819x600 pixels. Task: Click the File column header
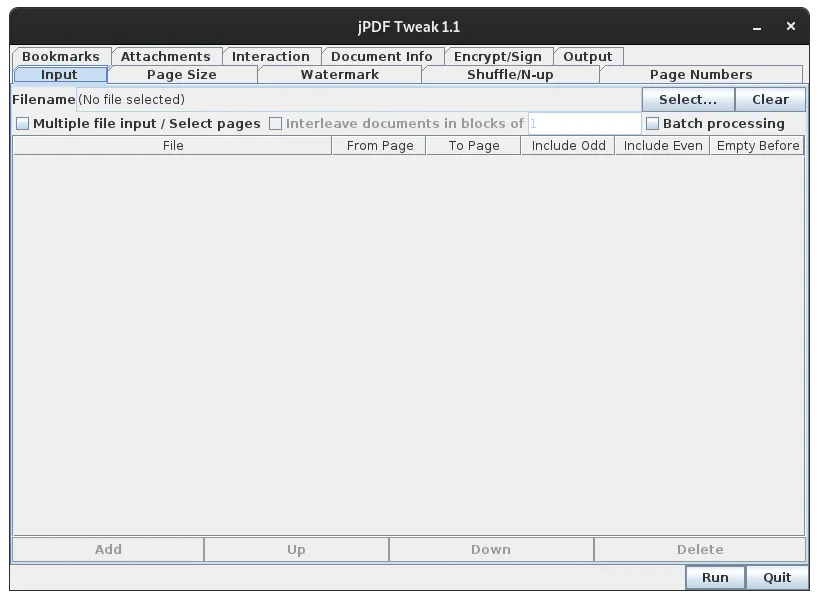point(172,146)
